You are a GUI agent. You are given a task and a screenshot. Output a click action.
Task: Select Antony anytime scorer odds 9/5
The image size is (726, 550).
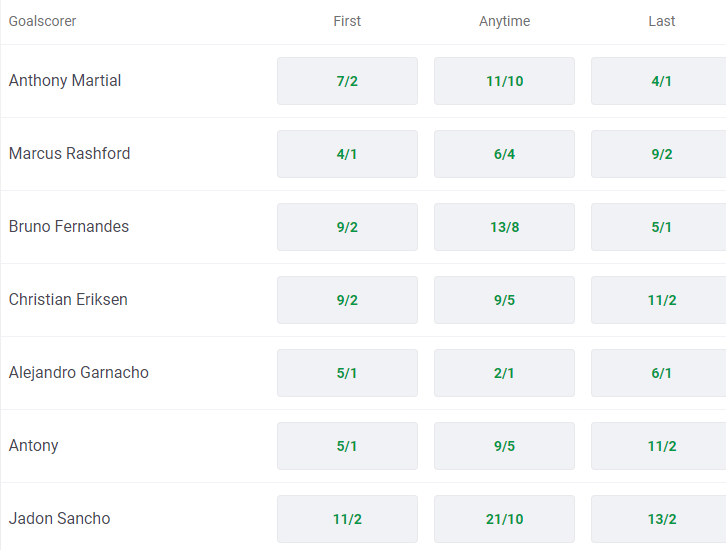coord(504,446)
